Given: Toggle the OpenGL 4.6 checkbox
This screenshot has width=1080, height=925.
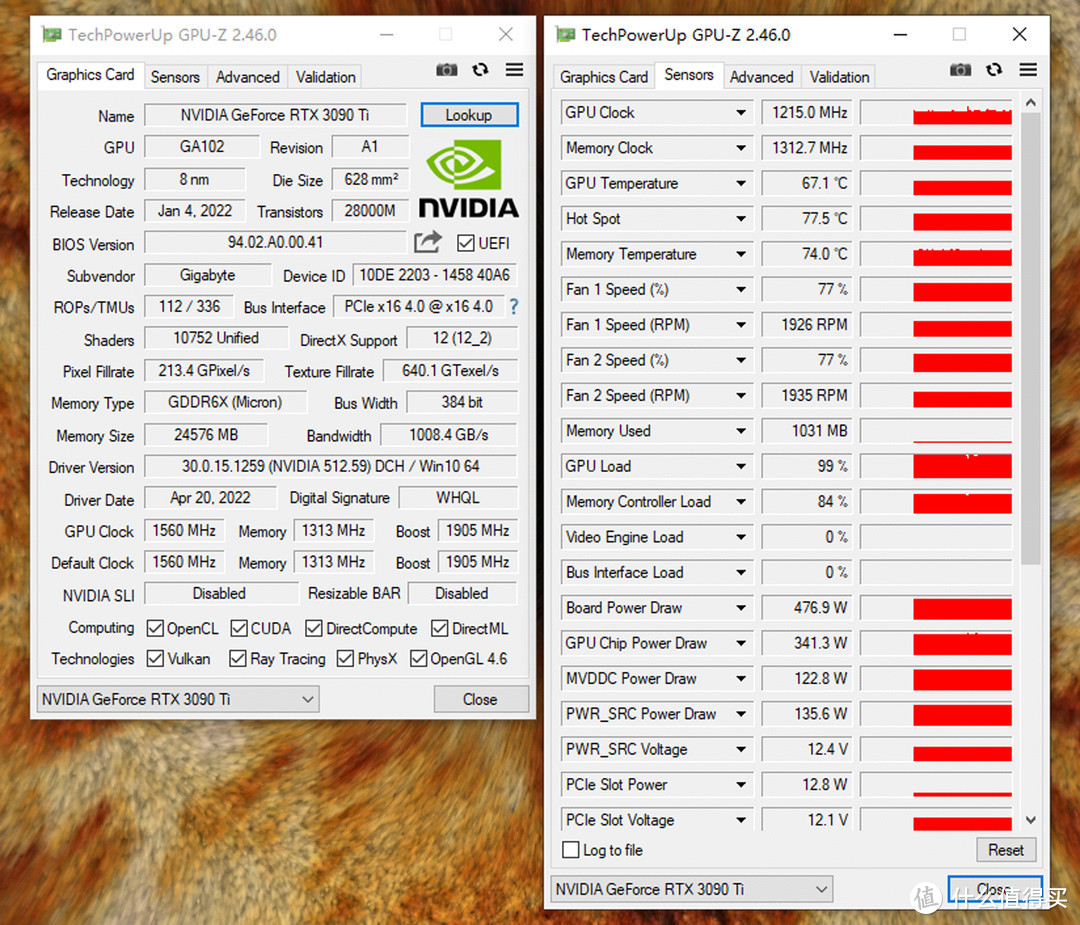Looking at the screenshot, I should click(x=418, y=658).
